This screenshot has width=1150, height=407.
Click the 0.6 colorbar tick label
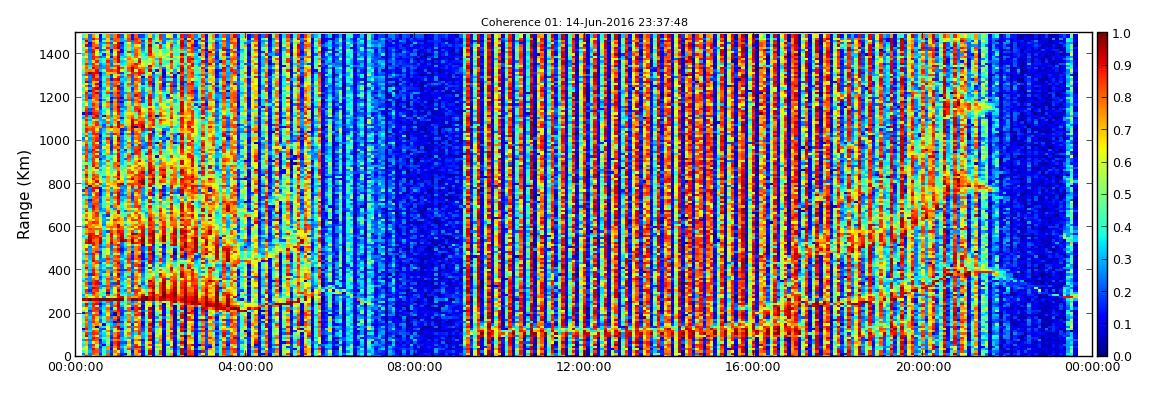tap(1121, 163)
